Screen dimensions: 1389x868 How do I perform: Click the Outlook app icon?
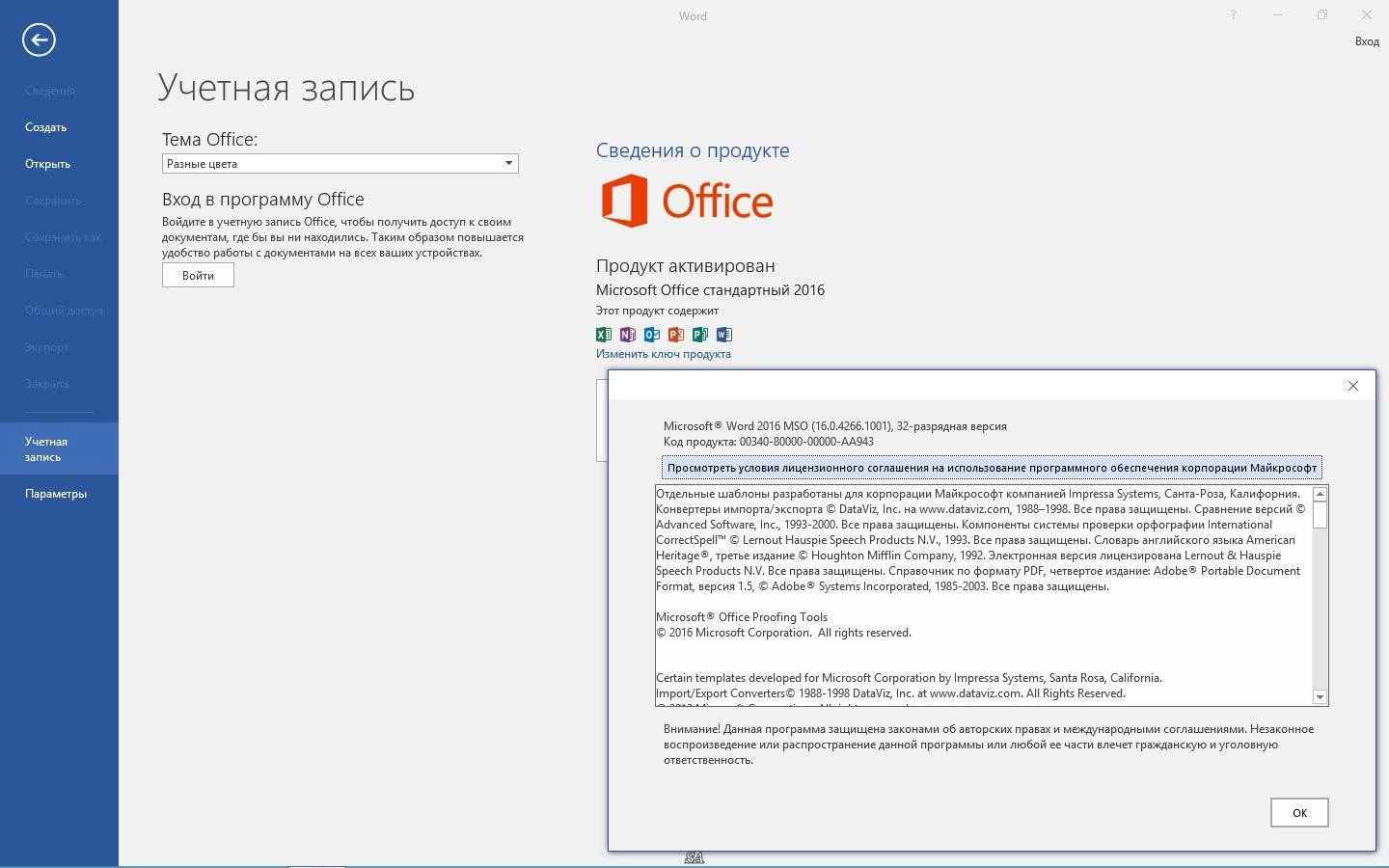[x=651, y=335]
